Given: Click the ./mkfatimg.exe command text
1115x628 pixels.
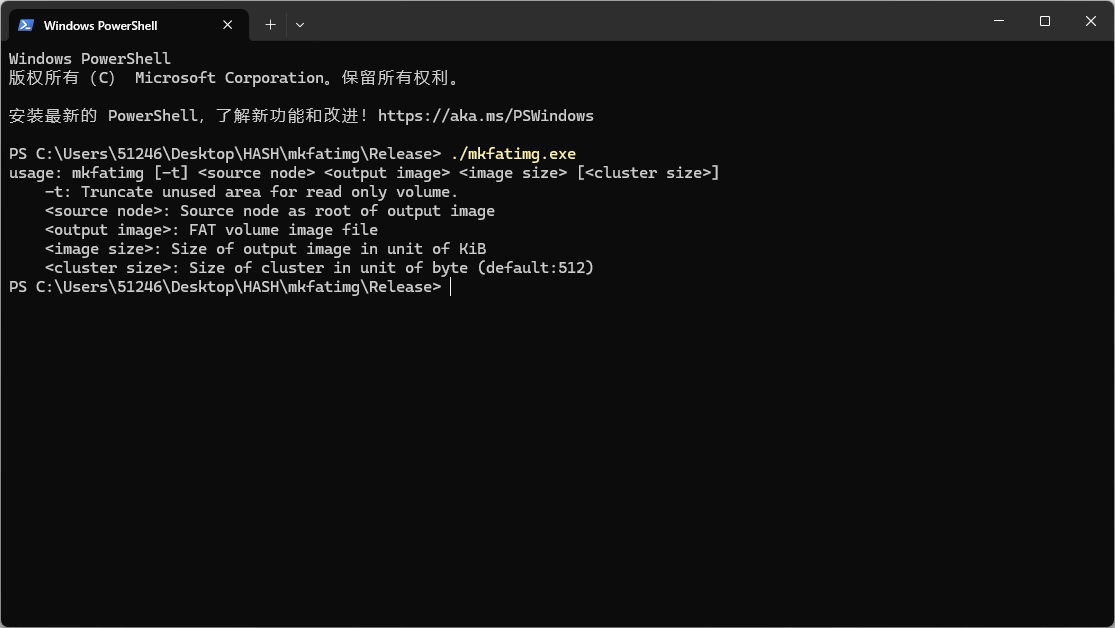Looking at the screenshot, I should tap(513, 154).
